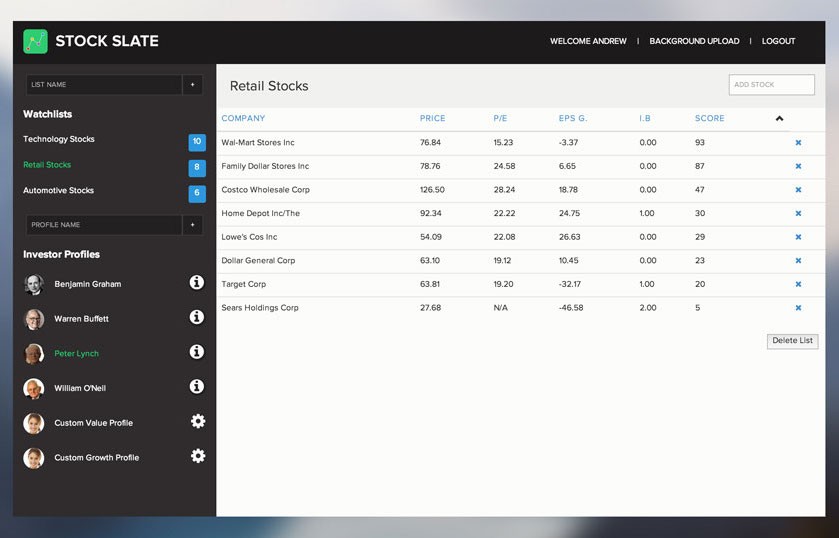Sort table by PRICE column
The image size is (839, 538).
coord(432,118)
